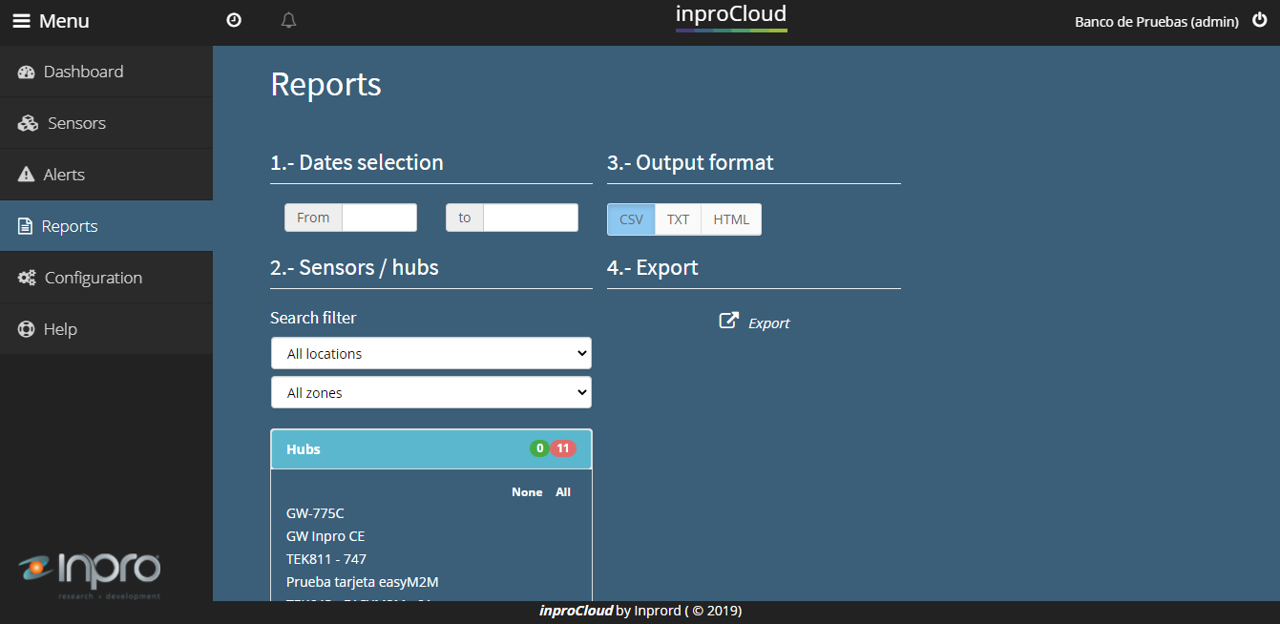Click the Dashboard gauge icon
This screenshot has height=624, width=1280.
click(26, 72)
